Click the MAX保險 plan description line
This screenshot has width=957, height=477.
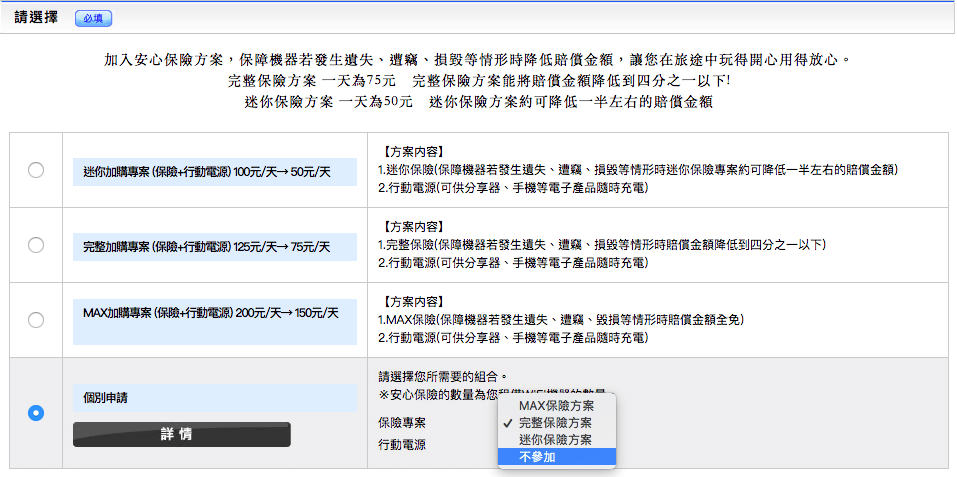point(561,320)
